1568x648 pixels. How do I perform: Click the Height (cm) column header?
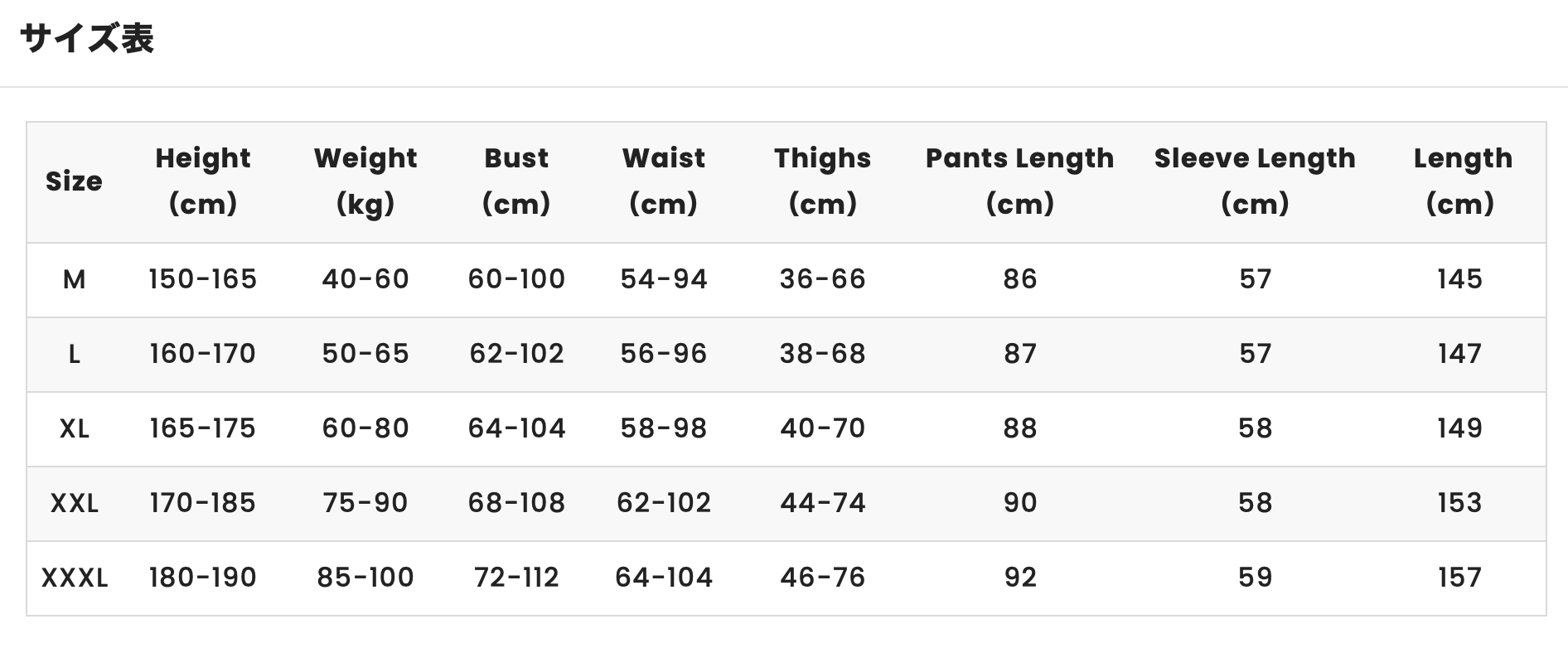(203, 181)
